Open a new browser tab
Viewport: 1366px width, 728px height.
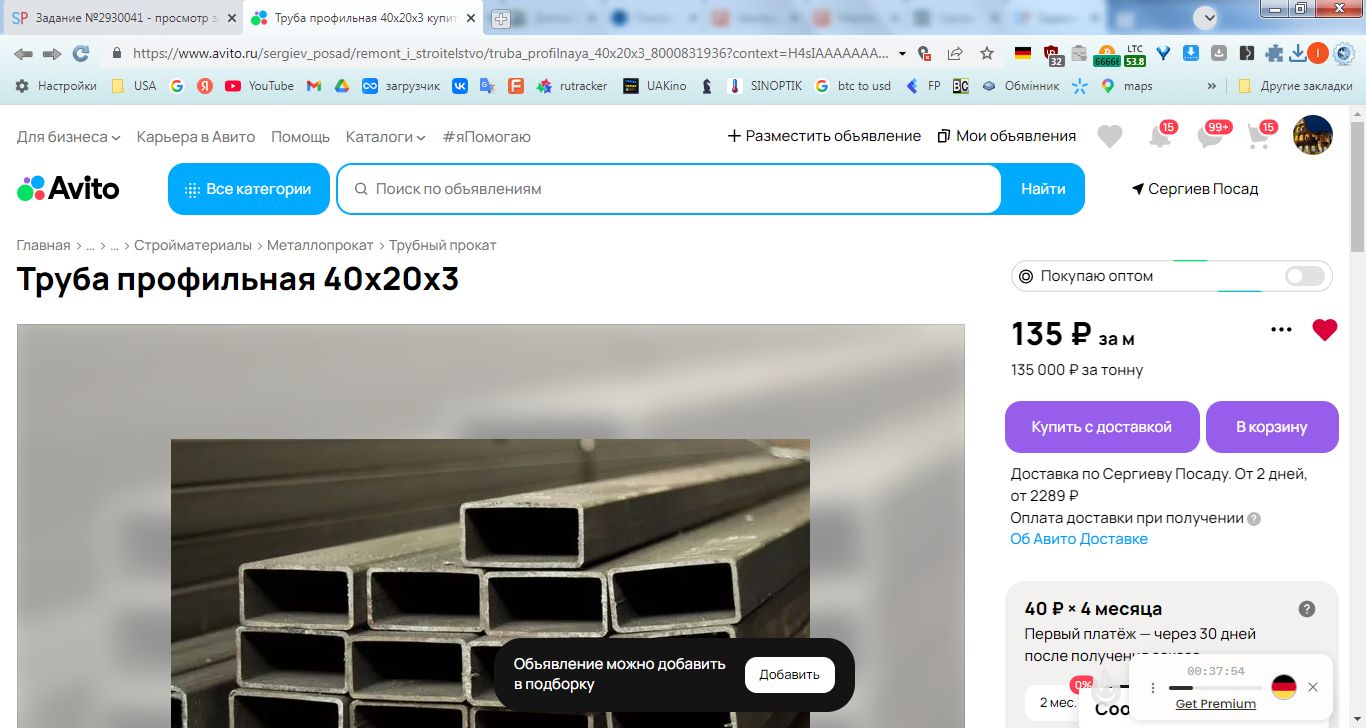[501, 18]
